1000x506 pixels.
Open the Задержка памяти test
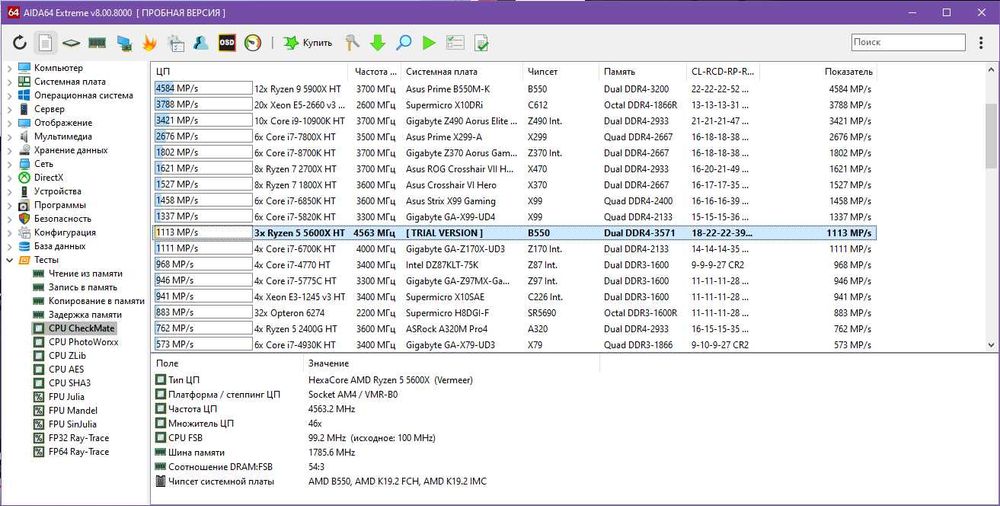click(x=85, y=315)
